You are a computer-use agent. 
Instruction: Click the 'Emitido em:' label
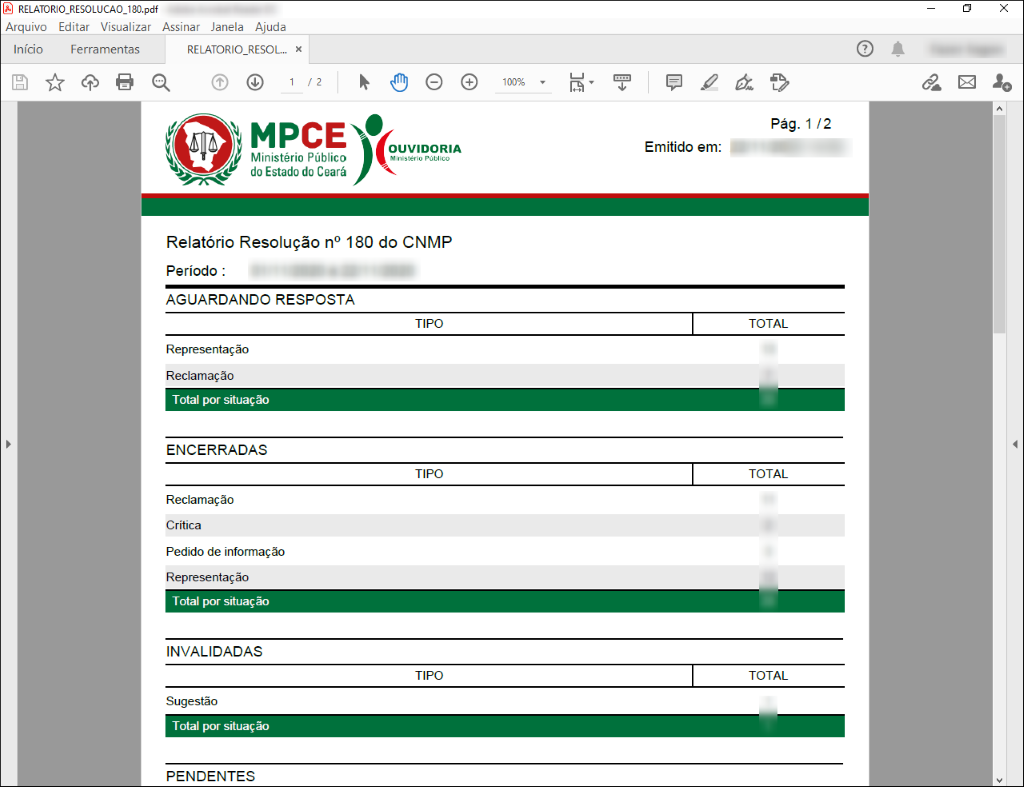click(683, 147)
